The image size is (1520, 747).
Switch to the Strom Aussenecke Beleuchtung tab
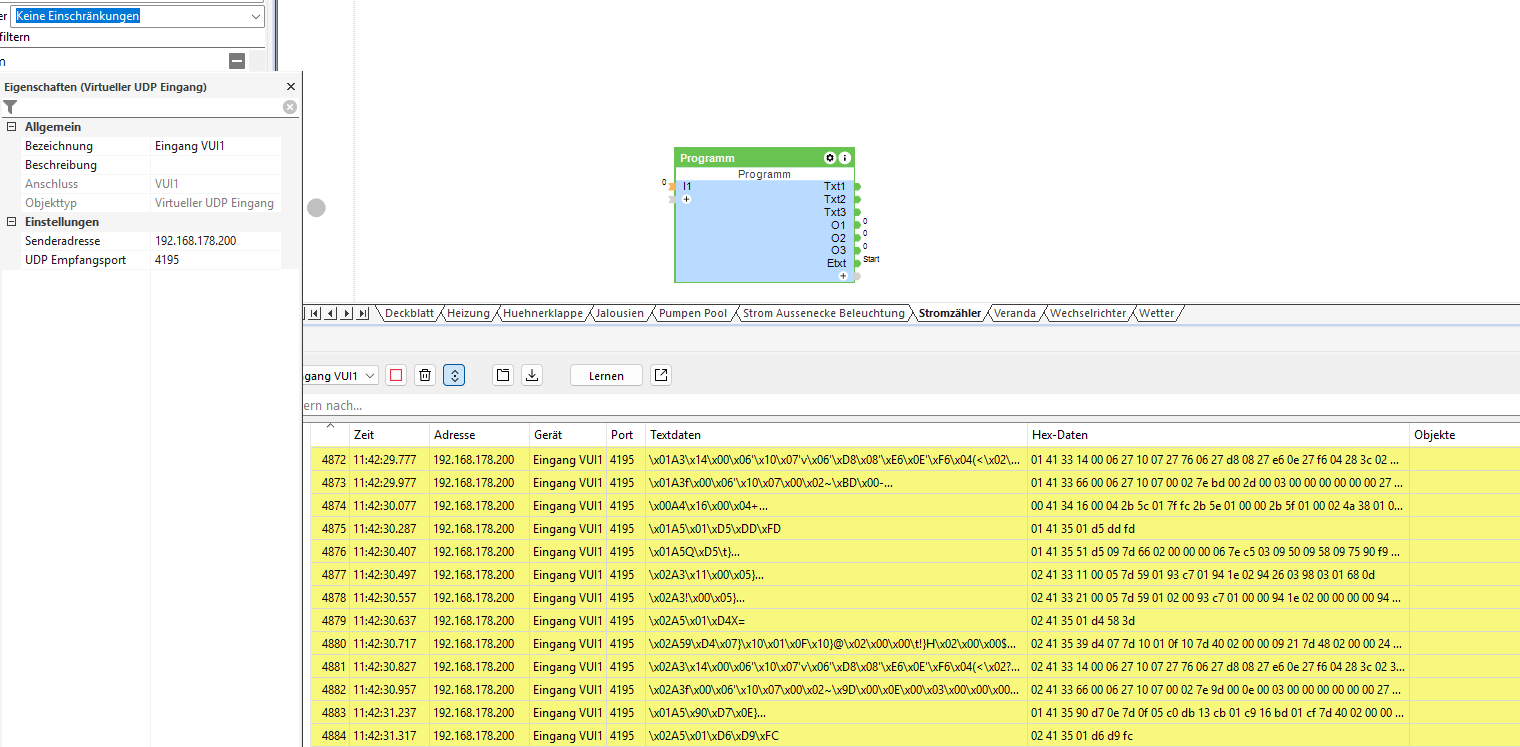coord(823,313)
